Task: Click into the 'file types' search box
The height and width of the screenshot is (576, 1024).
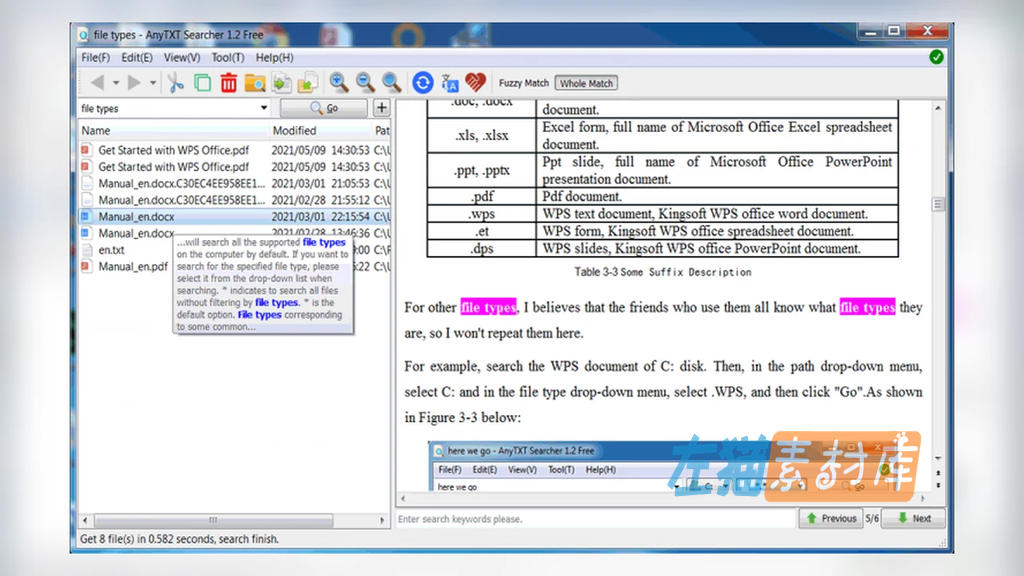Action: pos(167,108)
